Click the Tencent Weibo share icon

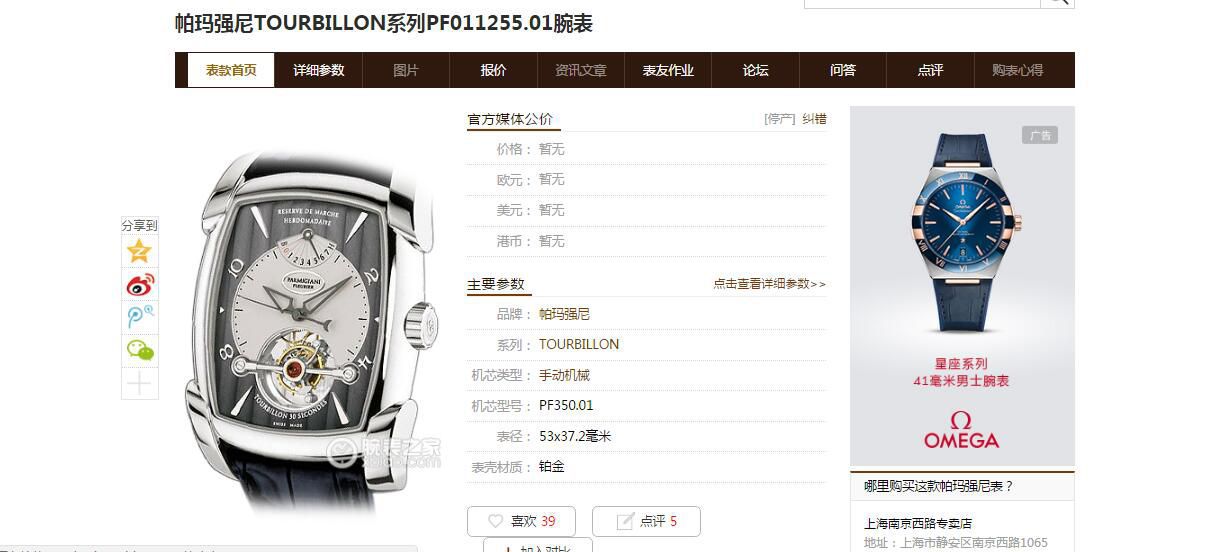[139, 317]
